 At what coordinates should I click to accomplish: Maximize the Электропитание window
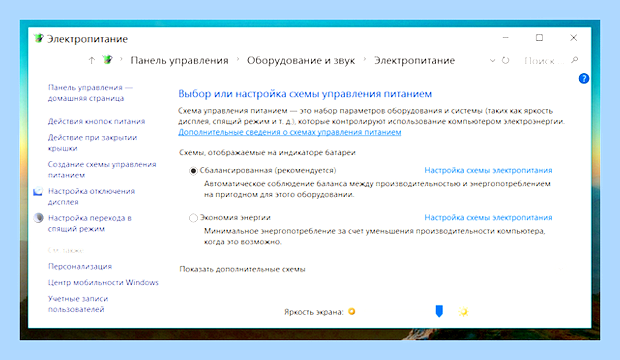point(539,38)
